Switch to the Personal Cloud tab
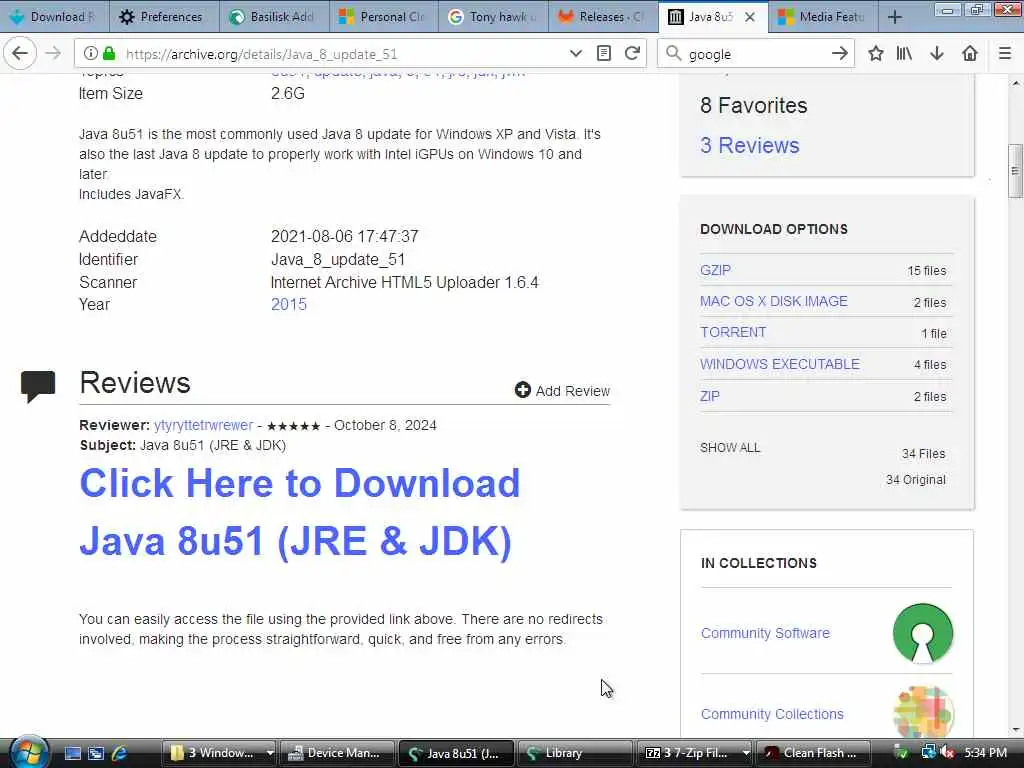Viewport: 1024px width, 768px height. tap(383, 17)
